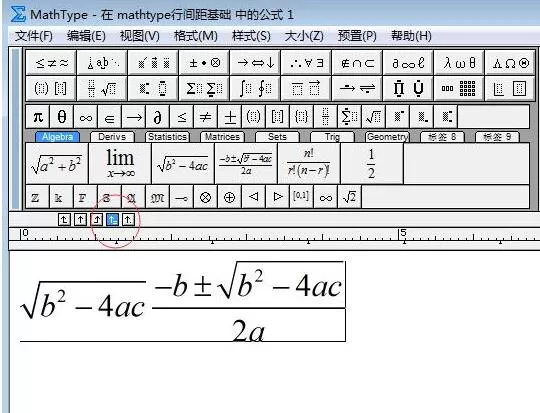Screen dimensions: 540x413
Task: Open the boxes templates palette
Action: [510, 89]
